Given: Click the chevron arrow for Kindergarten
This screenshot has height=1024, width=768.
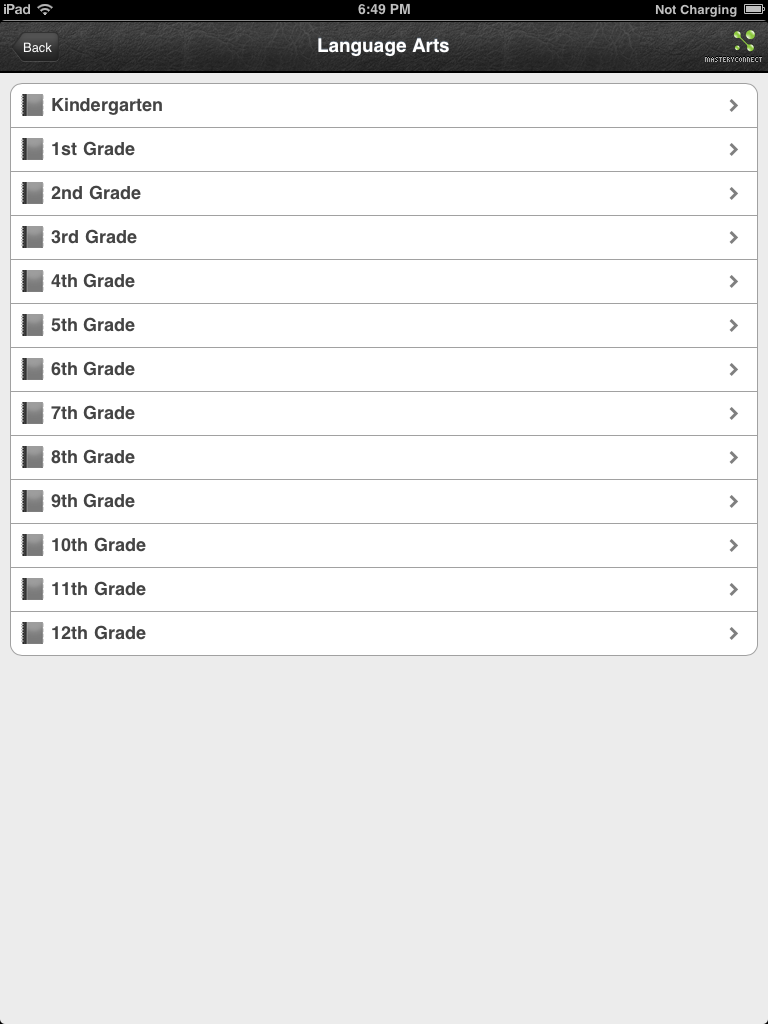Looking at the screenshot, I should click(x=734, y=105).
